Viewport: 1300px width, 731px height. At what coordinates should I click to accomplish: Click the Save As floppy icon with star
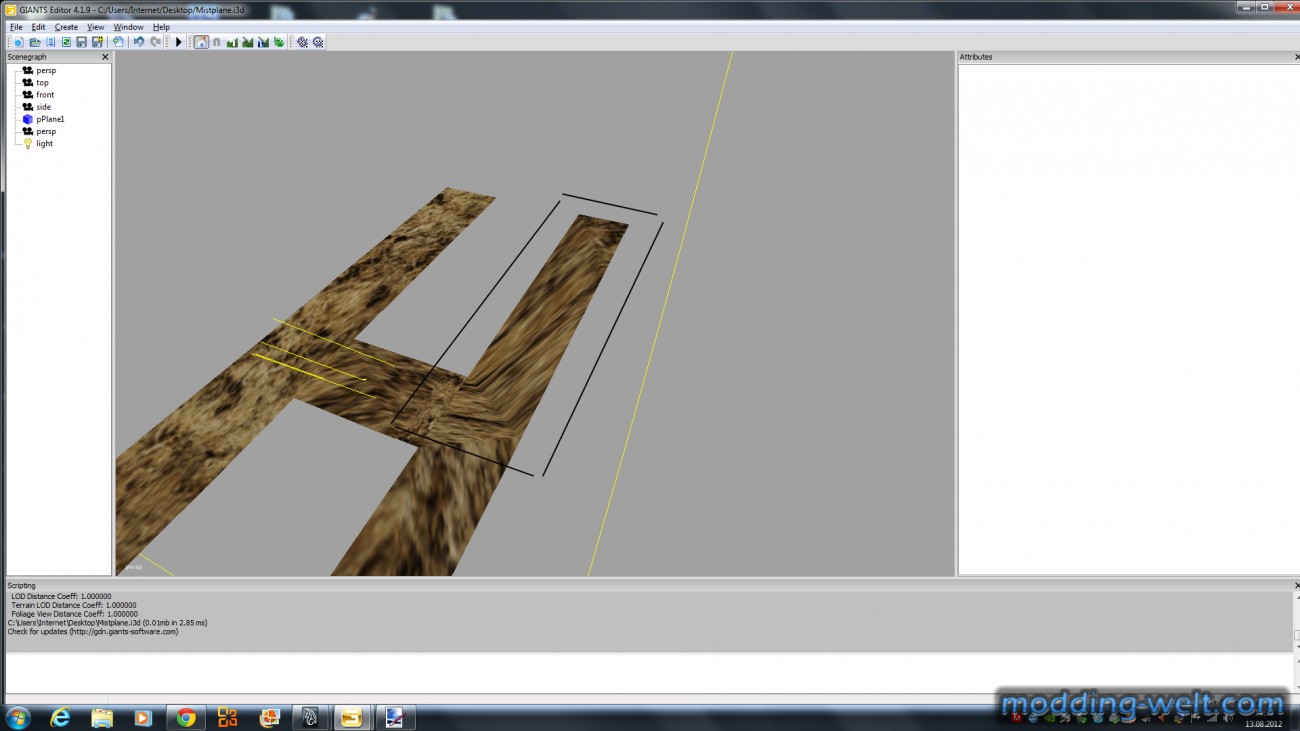97,42
